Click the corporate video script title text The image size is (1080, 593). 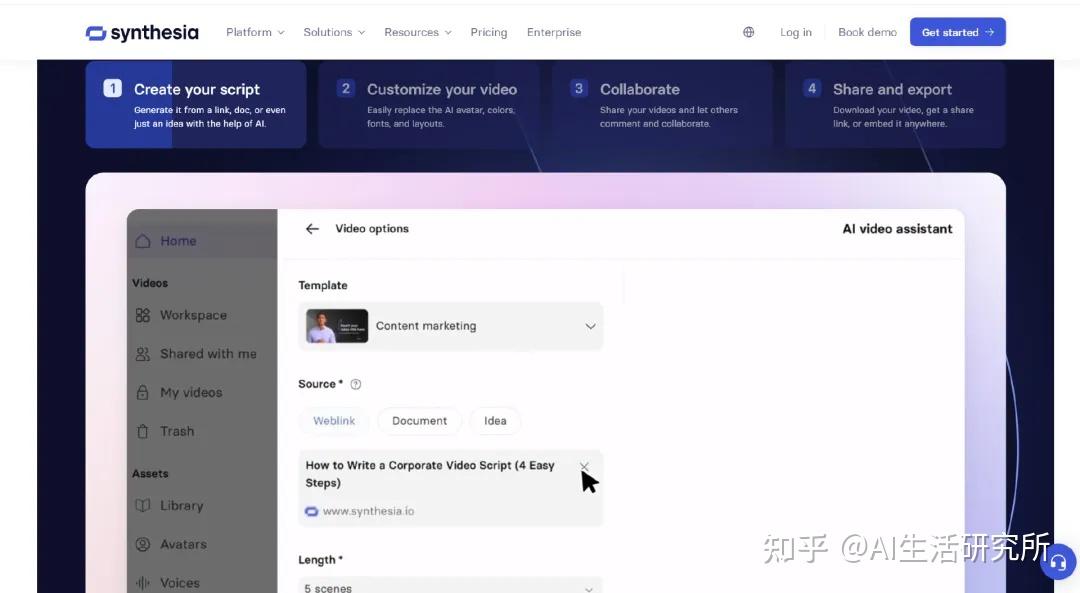point(430,474)
